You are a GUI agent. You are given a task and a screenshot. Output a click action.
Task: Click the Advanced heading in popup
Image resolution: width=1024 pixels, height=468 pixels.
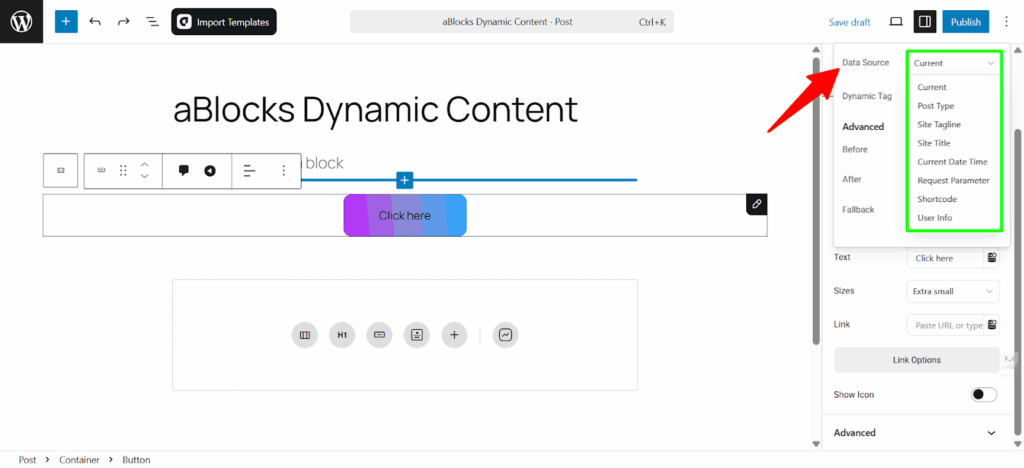click(x=863, y=127)
